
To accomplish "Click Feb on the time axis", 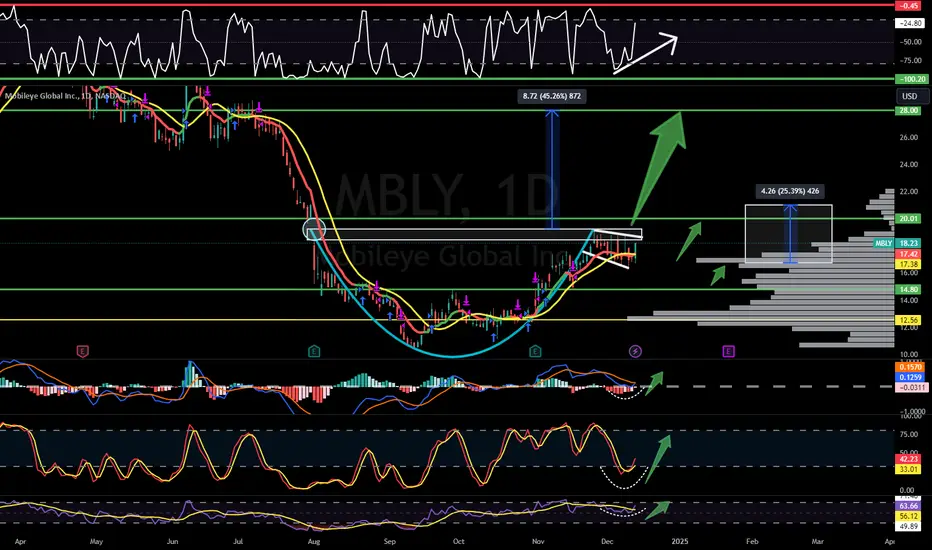I will (752, 542).
